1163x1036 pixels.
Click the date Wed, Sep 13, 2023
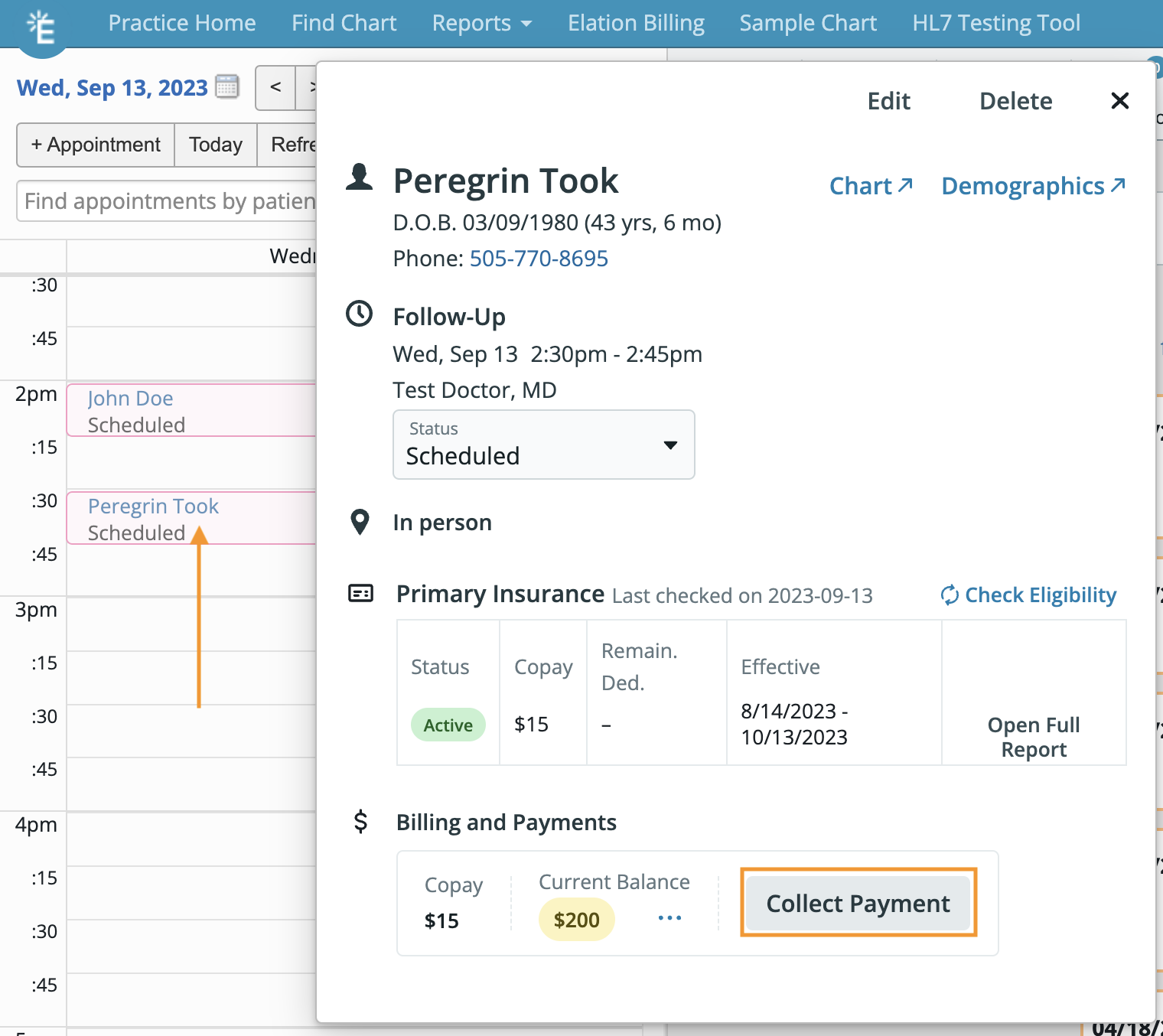tap(112, 88)
